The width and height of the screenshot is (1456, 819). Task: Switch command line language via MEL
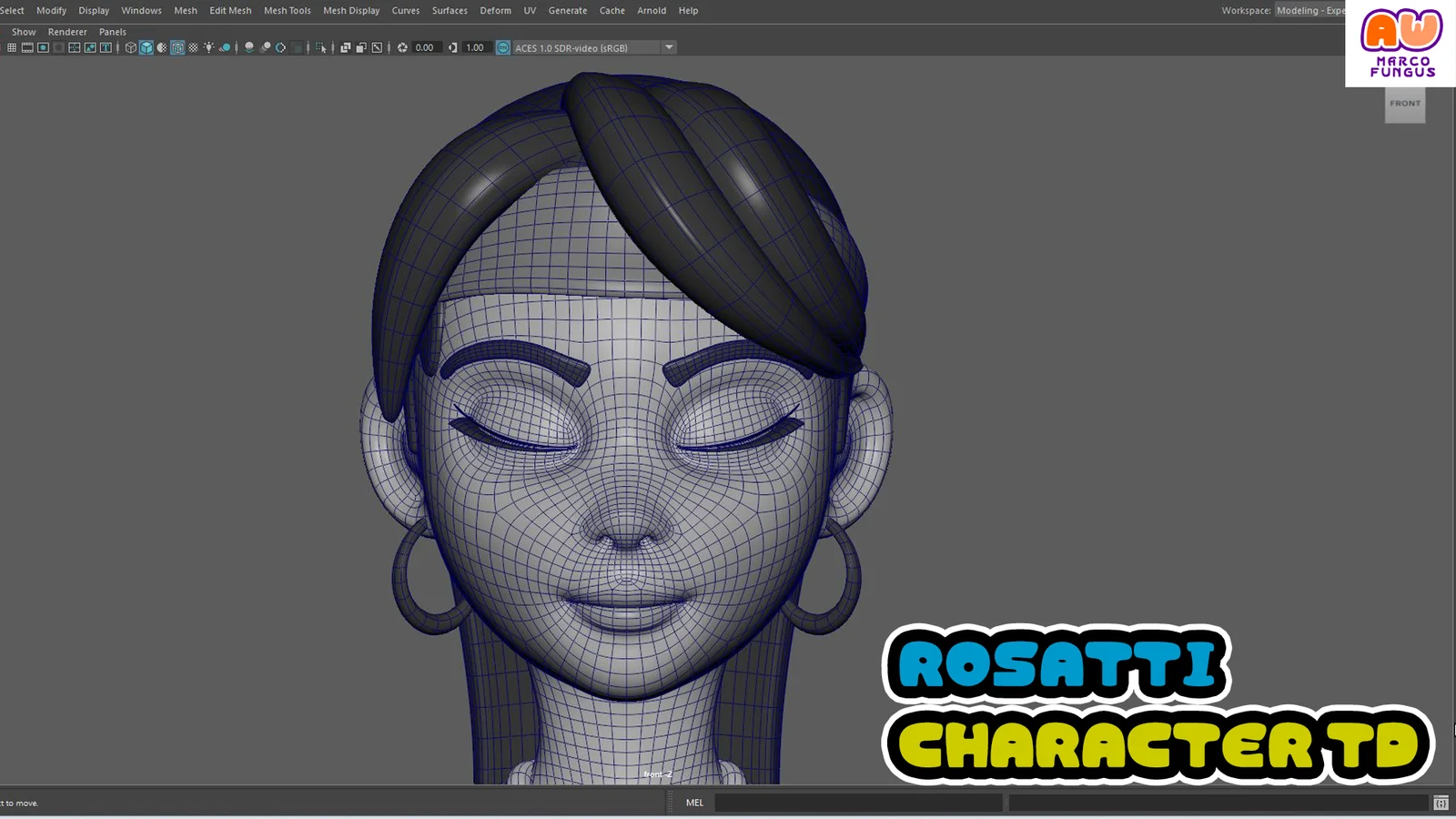(694, 803)
